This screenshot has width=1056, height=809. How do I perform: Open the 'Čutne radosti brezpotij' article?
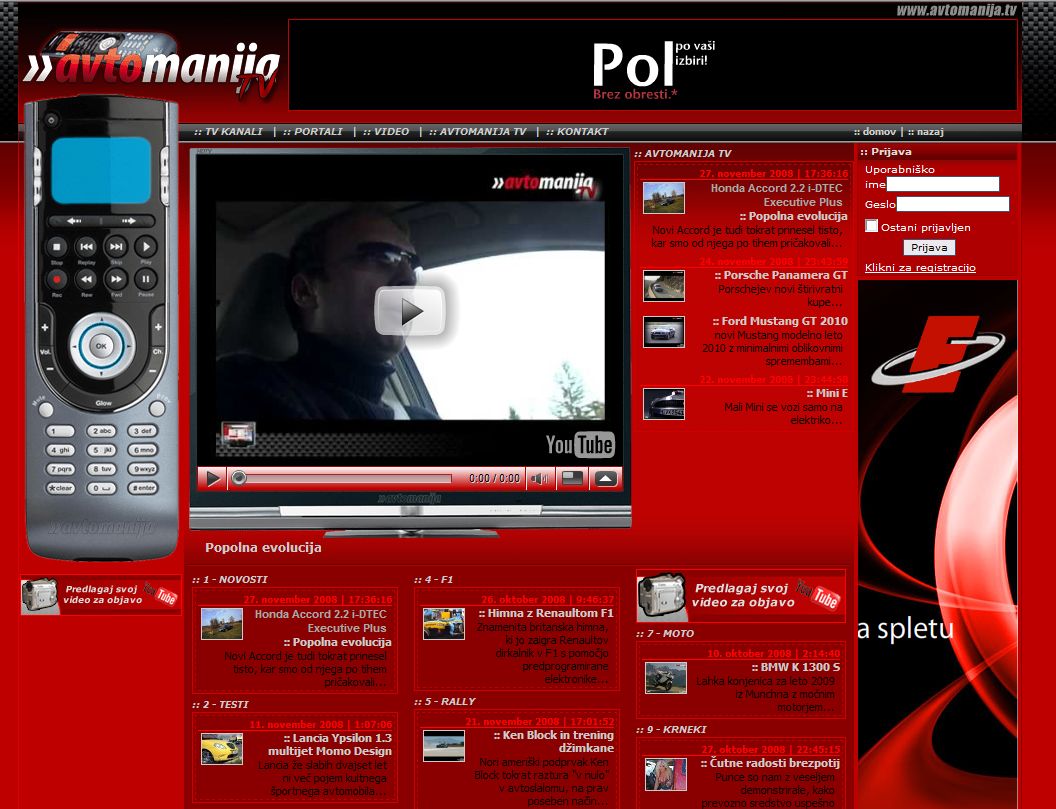pos(770,763)
